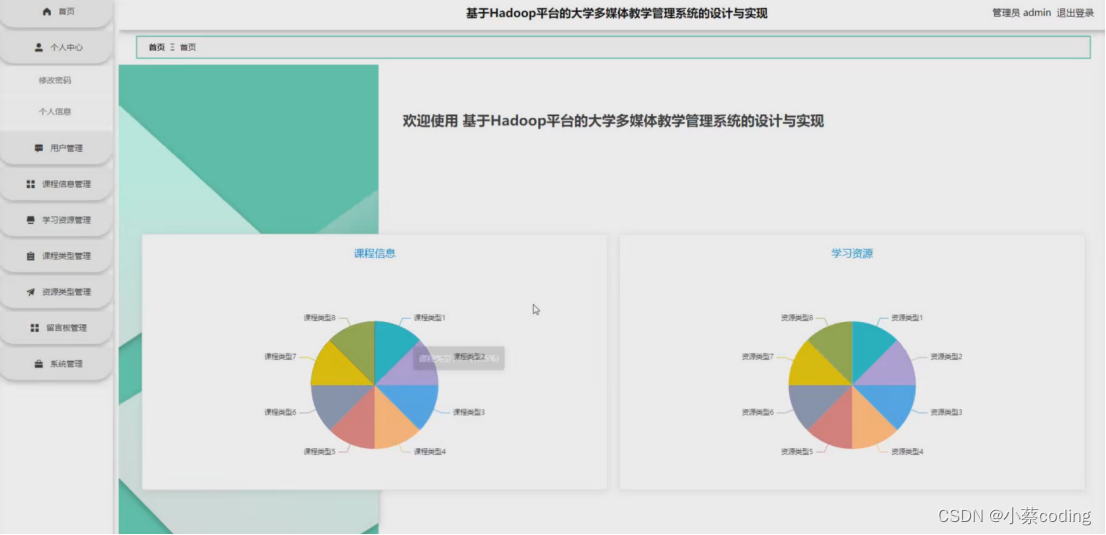Viewport: 1106px width, 535px height.
Task: Click the blue 课程类型3 pie slice
Action: point(415,402)
